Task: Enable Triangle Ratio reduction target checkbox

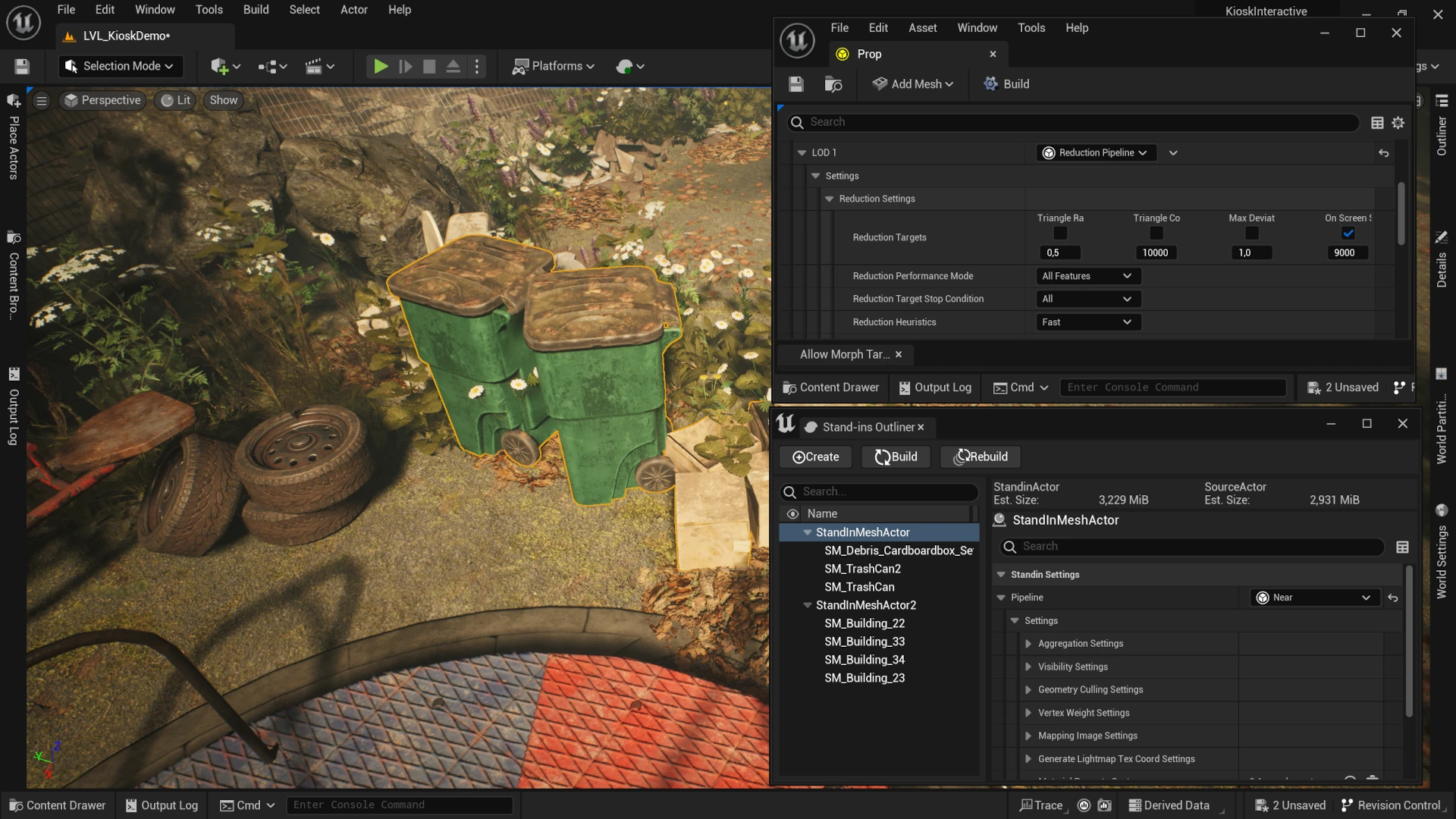Action: point(1060,234)
